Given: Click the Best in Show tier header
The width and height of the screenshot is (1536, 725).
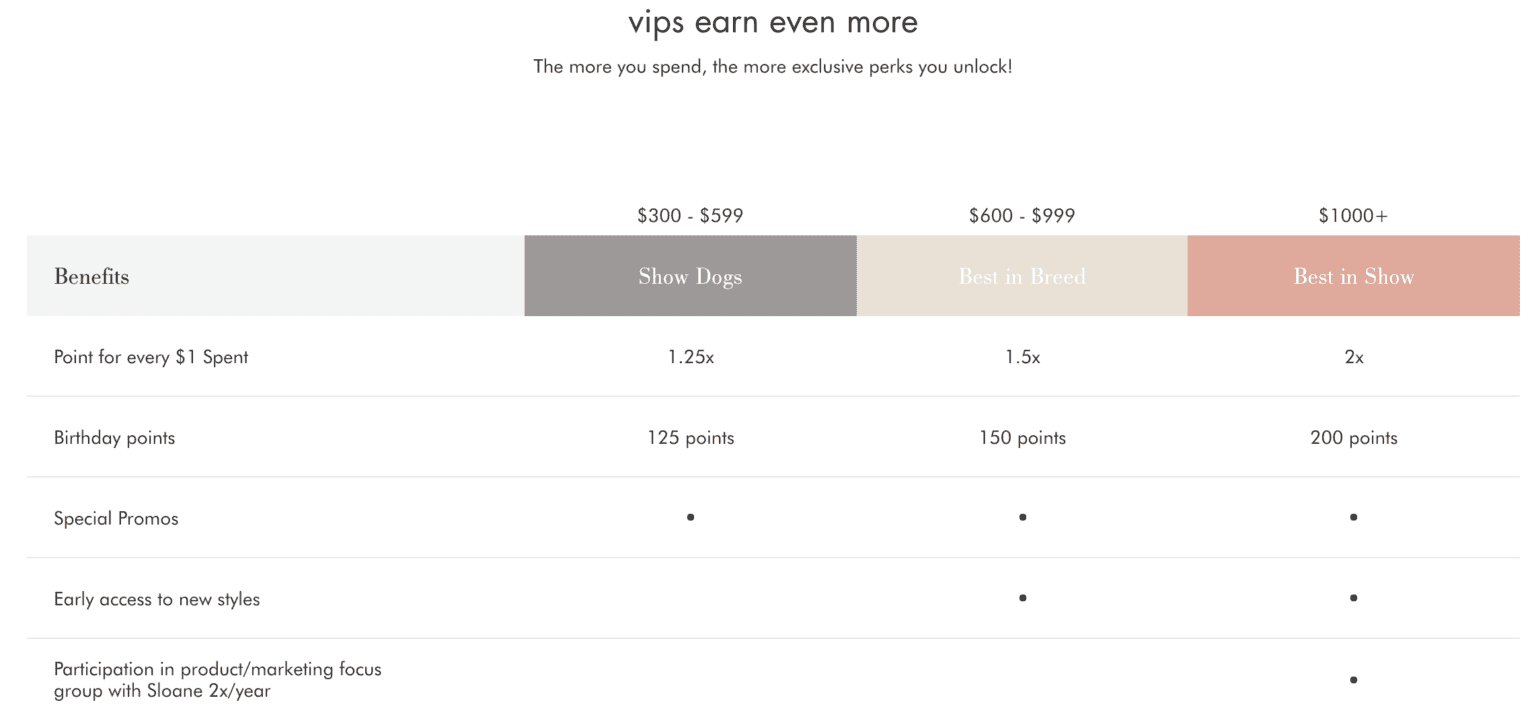Looking at the screenshot, I should point(1353,276).
